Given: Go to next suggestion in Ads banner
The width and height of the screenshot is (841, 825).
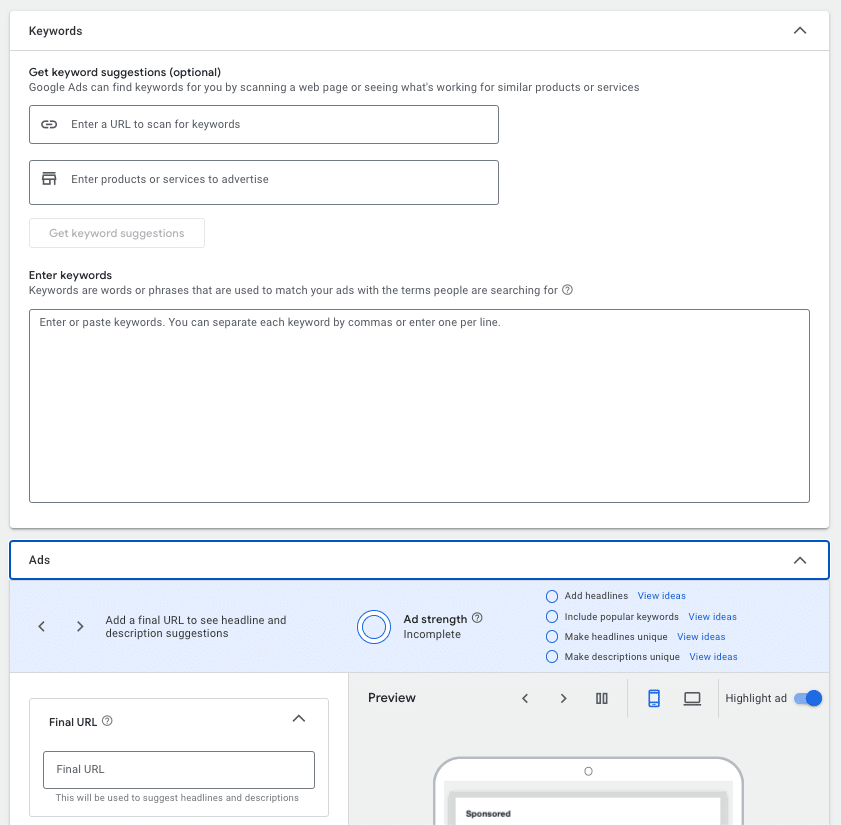Looking at the screenshot, I should [x=80, y=626].
